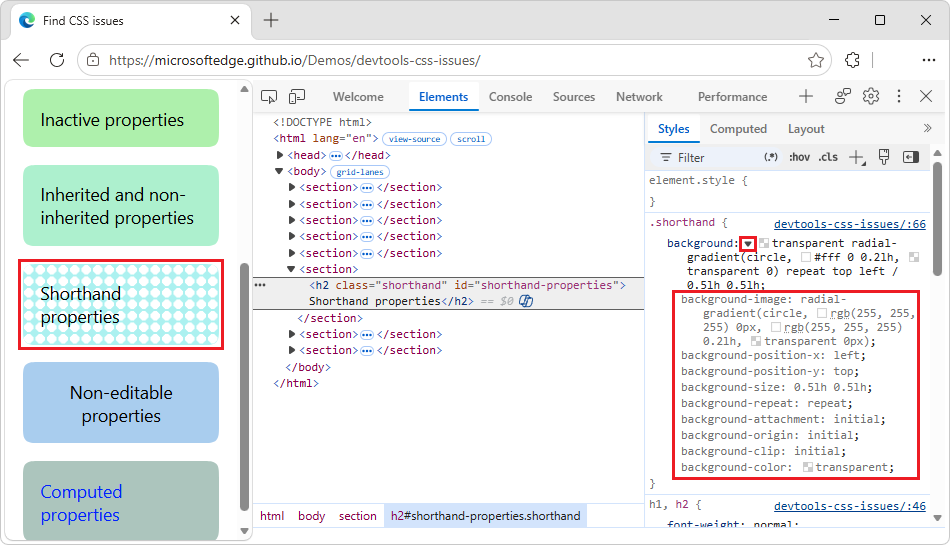Click the view-source badge on html
This screenshot has height=545, width=950.
click(414, 139)
